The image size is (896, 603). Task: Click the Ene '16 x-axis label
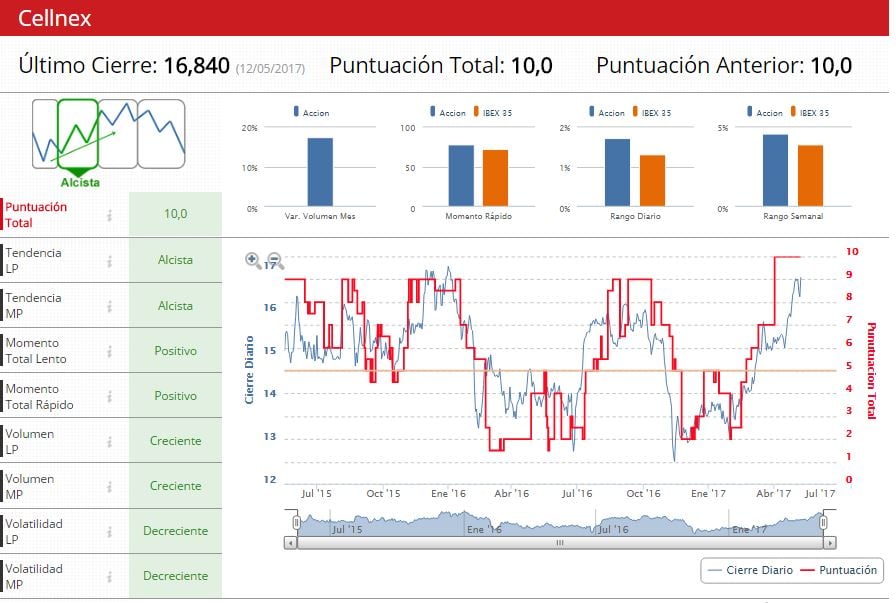tap(449, 493)
